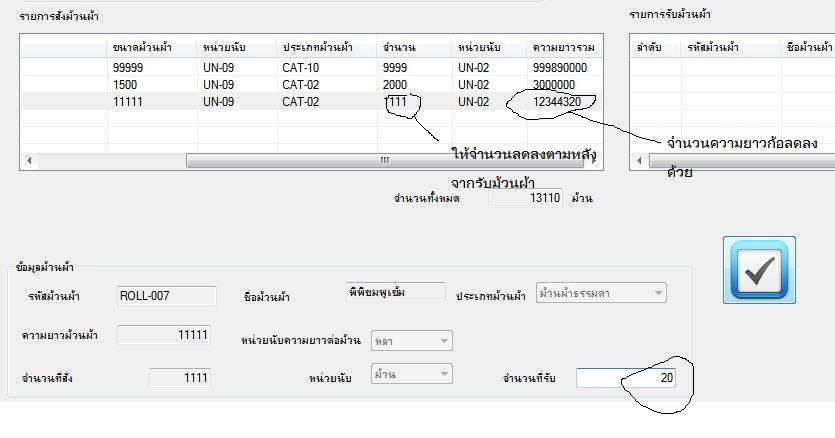This screenshot has height=438, width=835.
Task: Click left scroll arrow of order list
Action: tap(29, 160)
